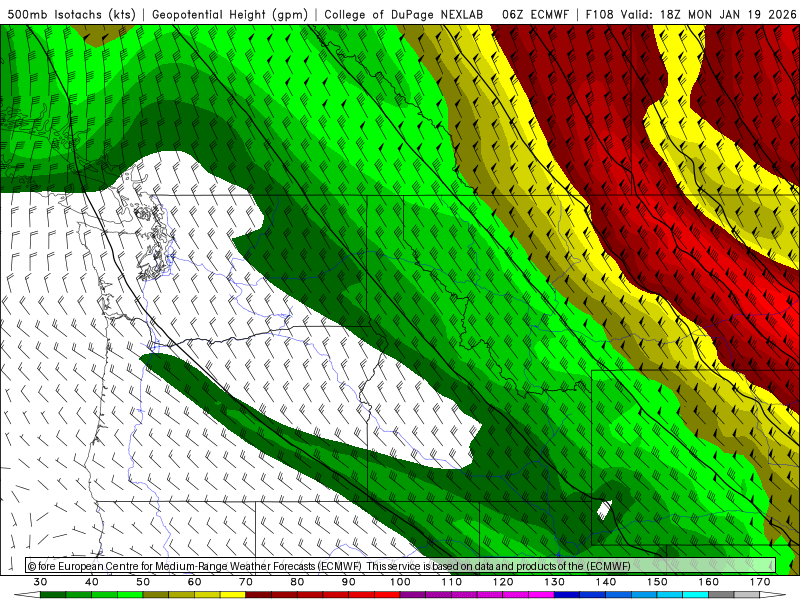Click the '60' legend label
800x600 pixels.
[194, 582]
